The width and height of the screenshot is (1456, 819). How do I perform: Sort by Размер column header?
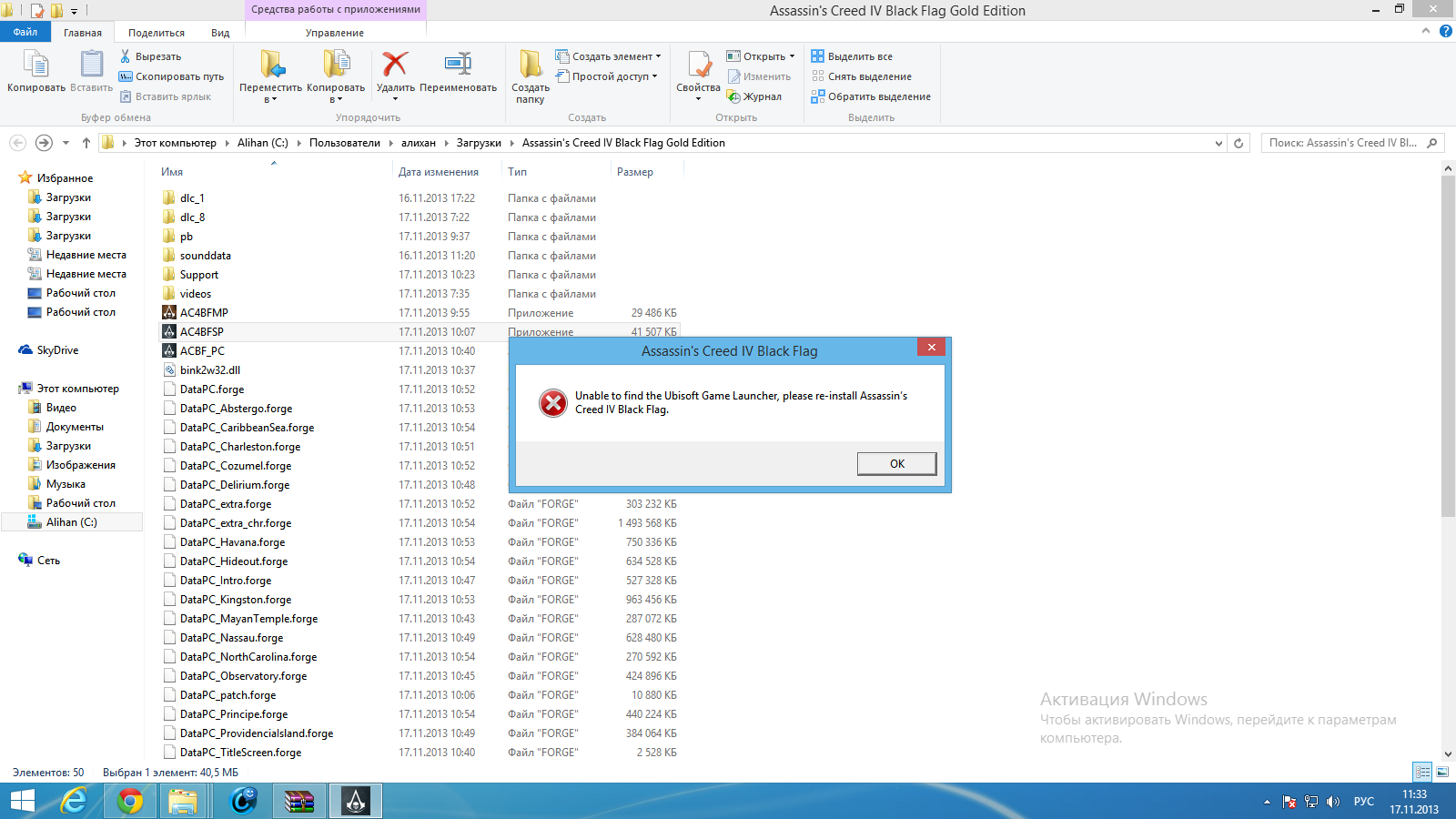click(x=635, y=172)
